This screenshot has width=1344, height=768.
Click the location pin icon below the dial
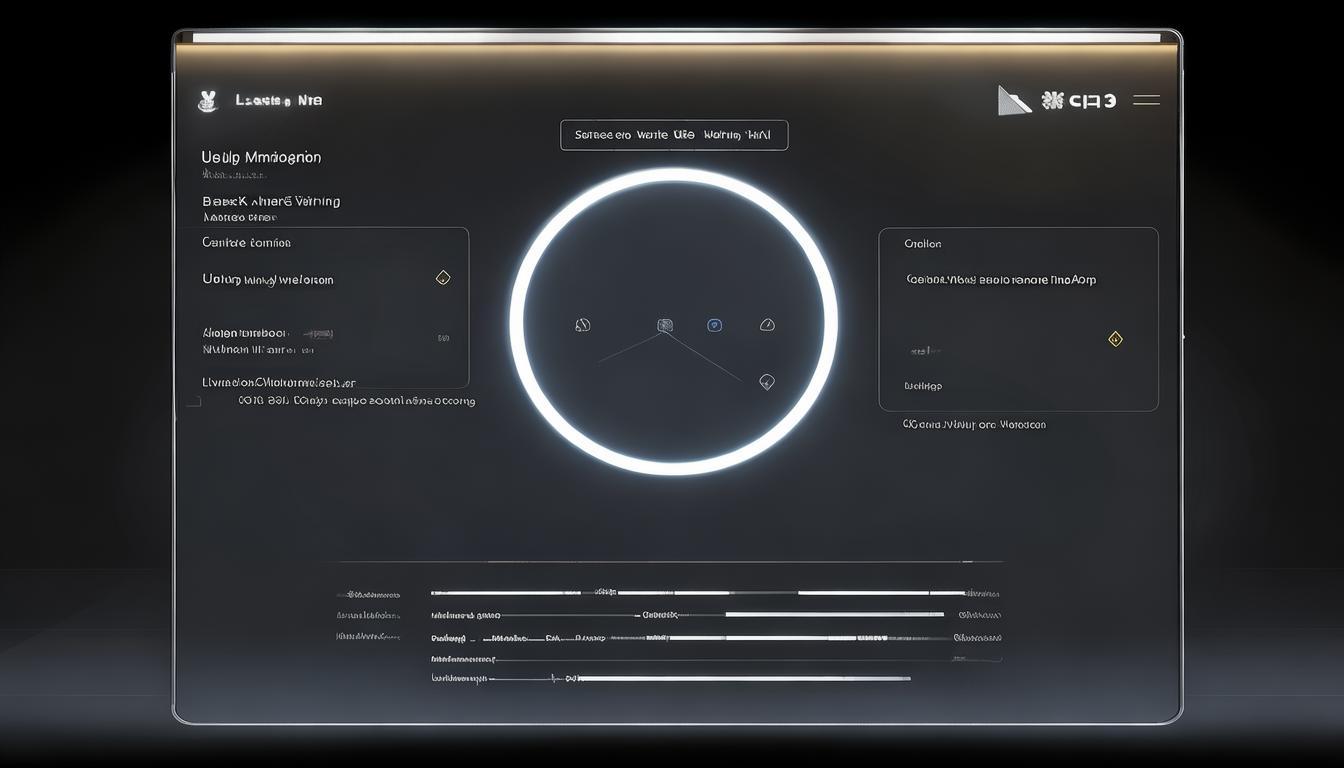click(x=767, y=381)
